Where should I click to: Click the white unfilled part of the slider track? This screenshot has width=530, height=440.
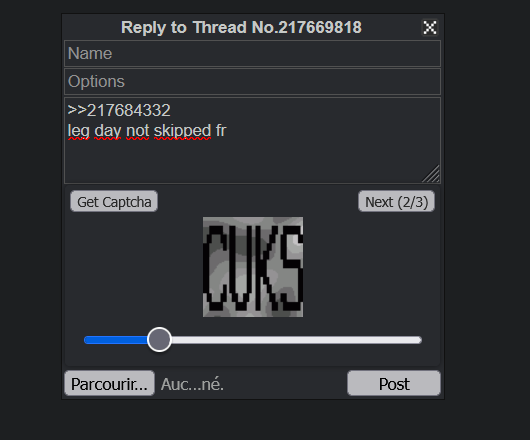click(x=296, y=340)
